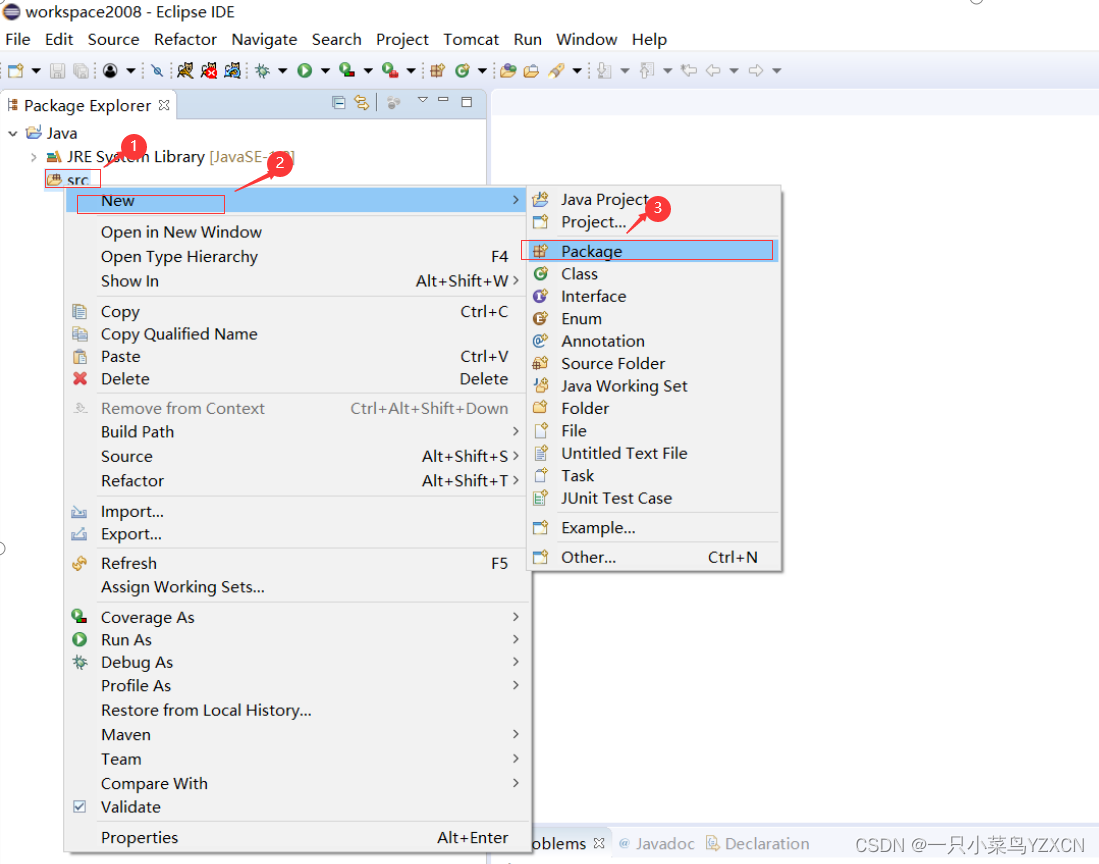
Task: Expand the JRE System Library node
Action: click(33, 157)
